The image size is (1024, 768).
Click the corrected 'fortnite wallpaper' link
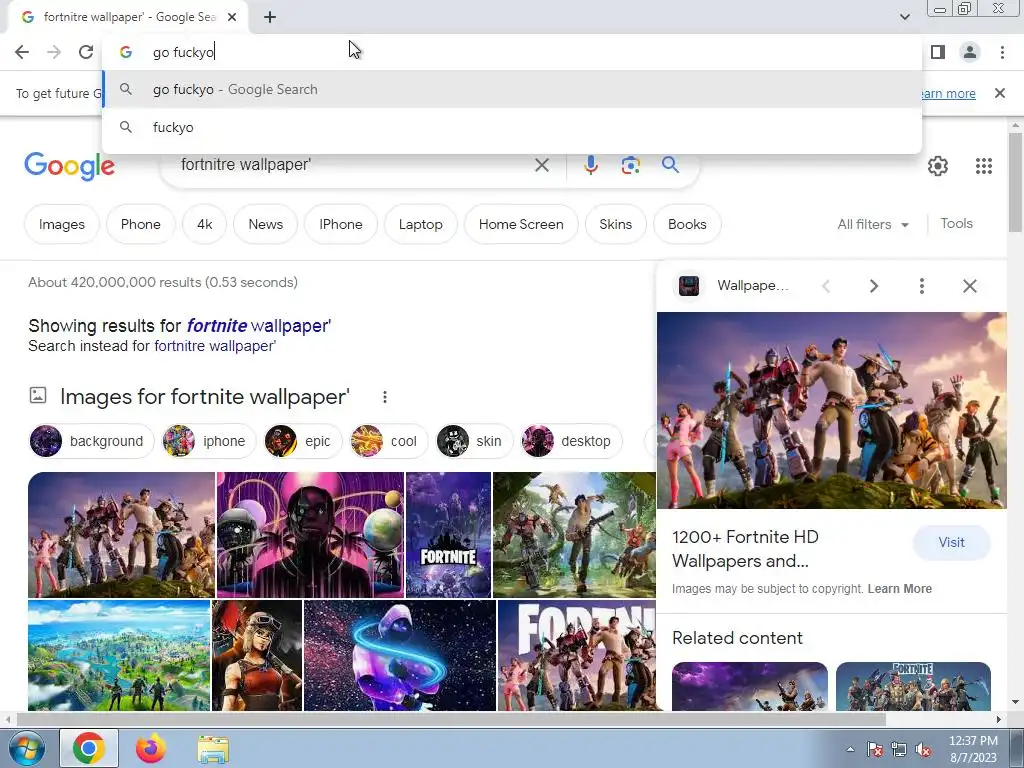(259, 325)
